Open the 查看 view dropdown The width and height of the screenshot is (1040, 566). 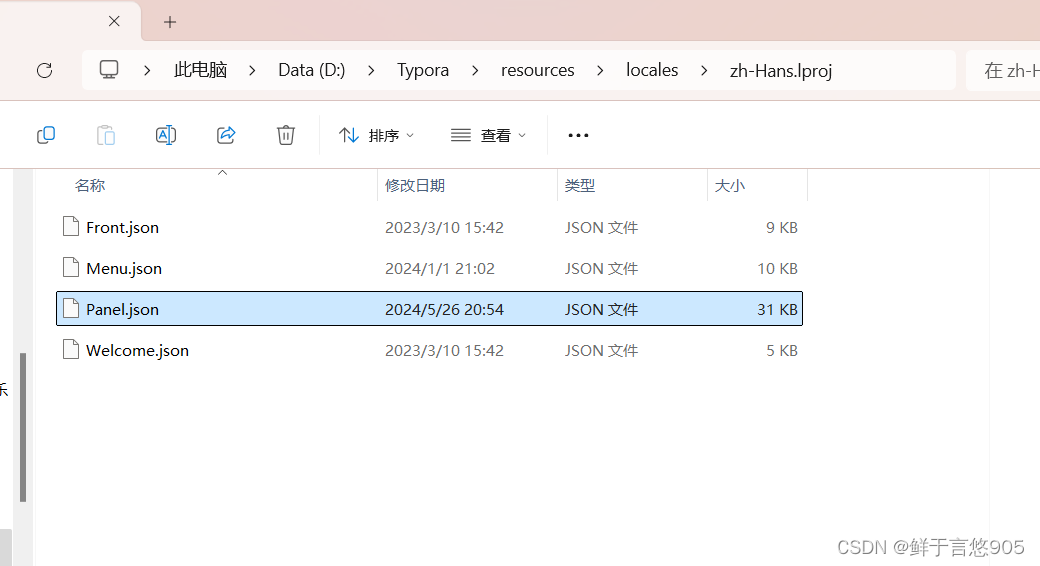(488, 135)
